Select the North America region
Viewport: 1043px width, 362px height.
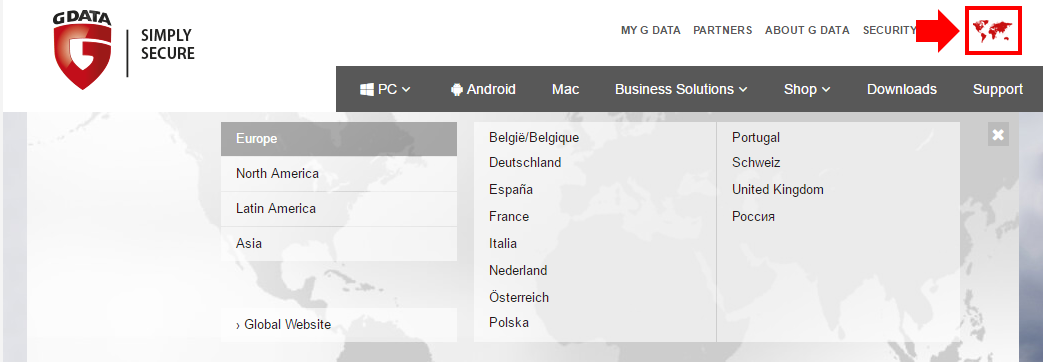pos(339,174)
